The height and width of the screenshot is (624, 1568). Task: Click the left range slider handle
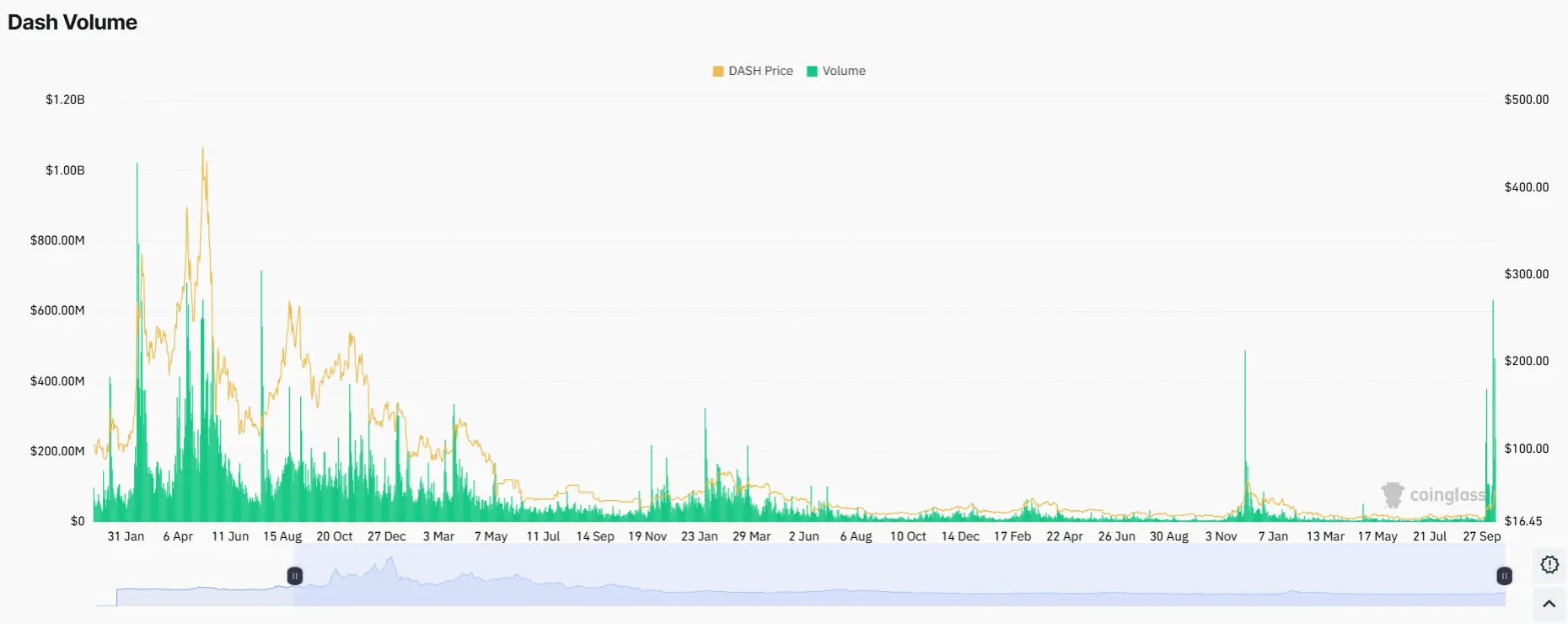tap(294, 576)
